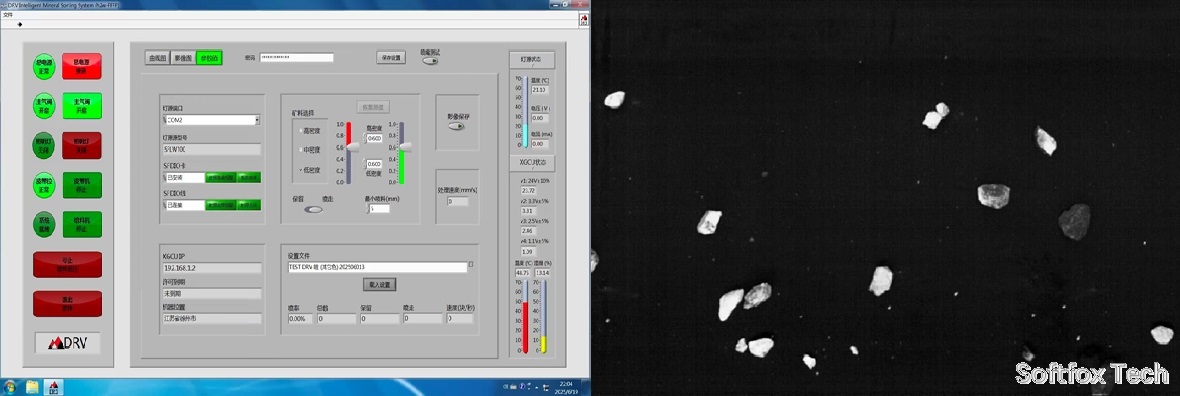Click the XGCJ状态 header button
1180x396 pixels.
[531, 162]
